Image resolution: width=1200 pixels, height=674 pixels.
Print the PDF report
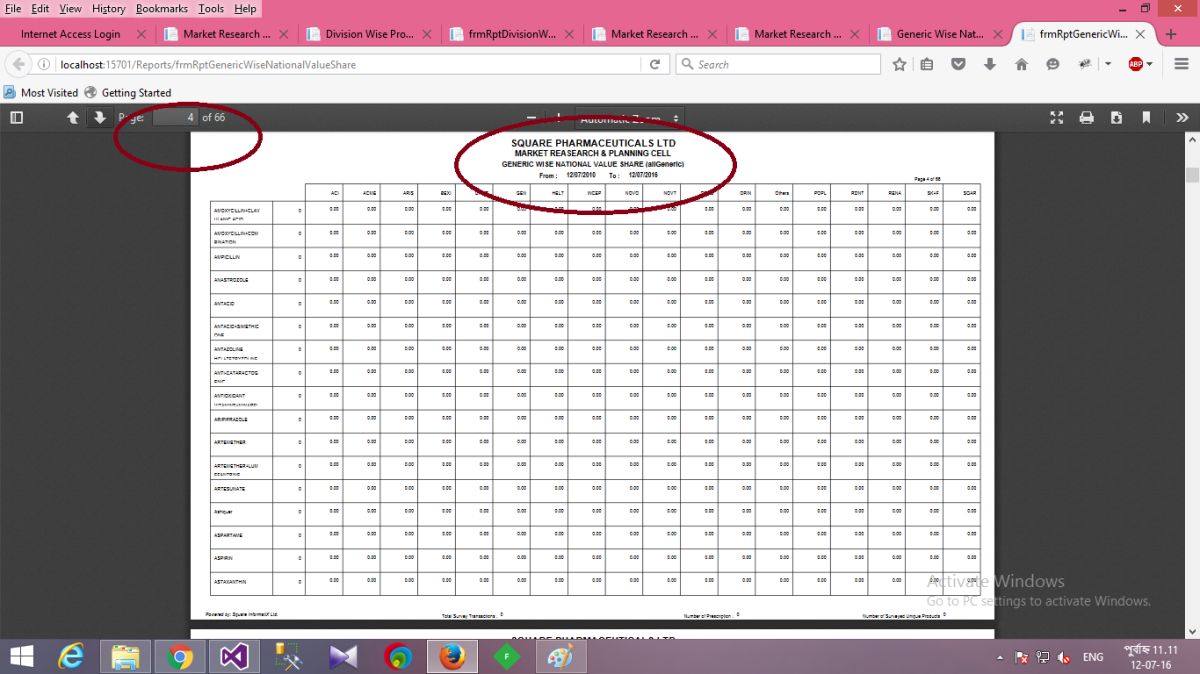(x=1087, y=118)
